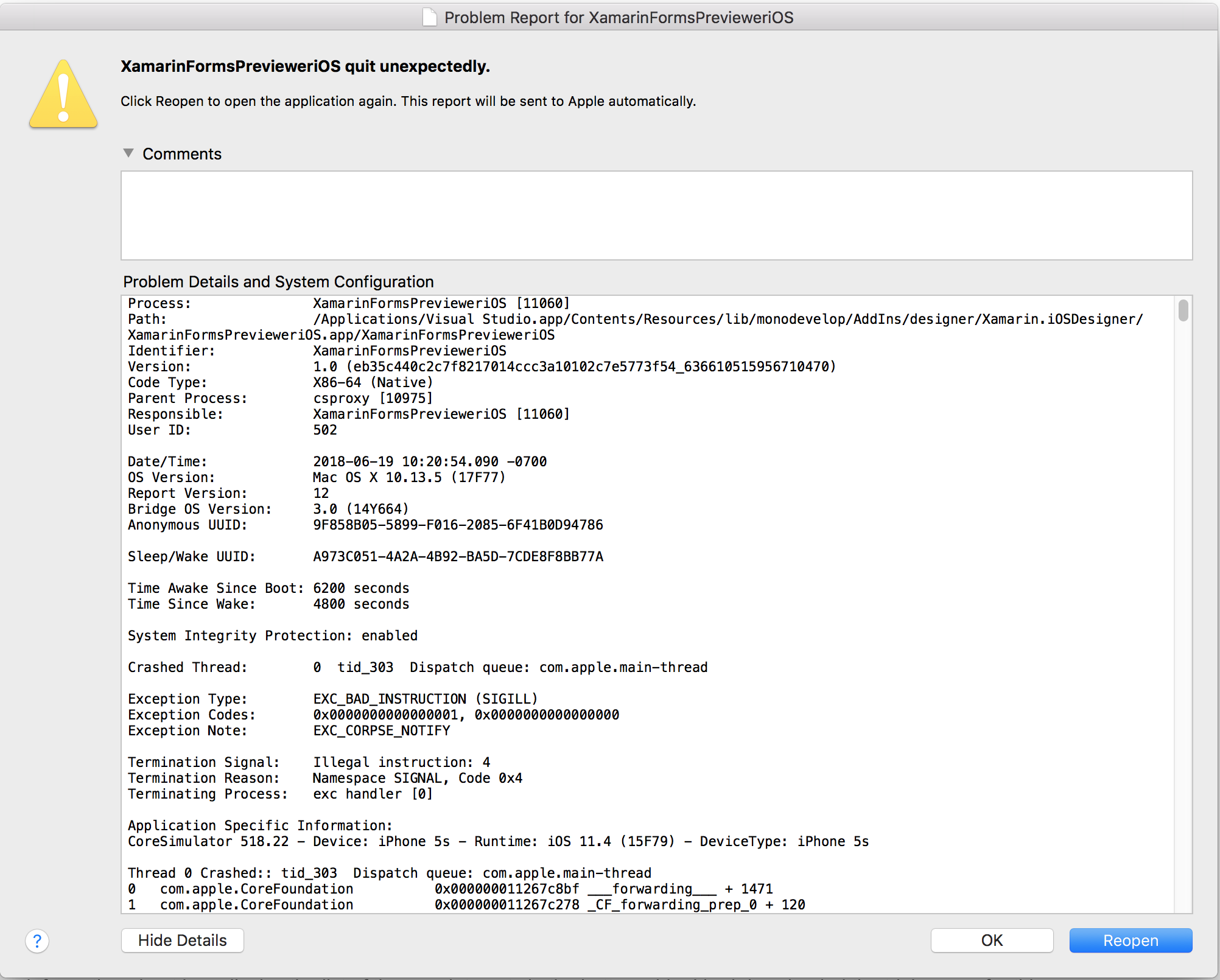Open help with the question mark button

(x=37, y=941)
